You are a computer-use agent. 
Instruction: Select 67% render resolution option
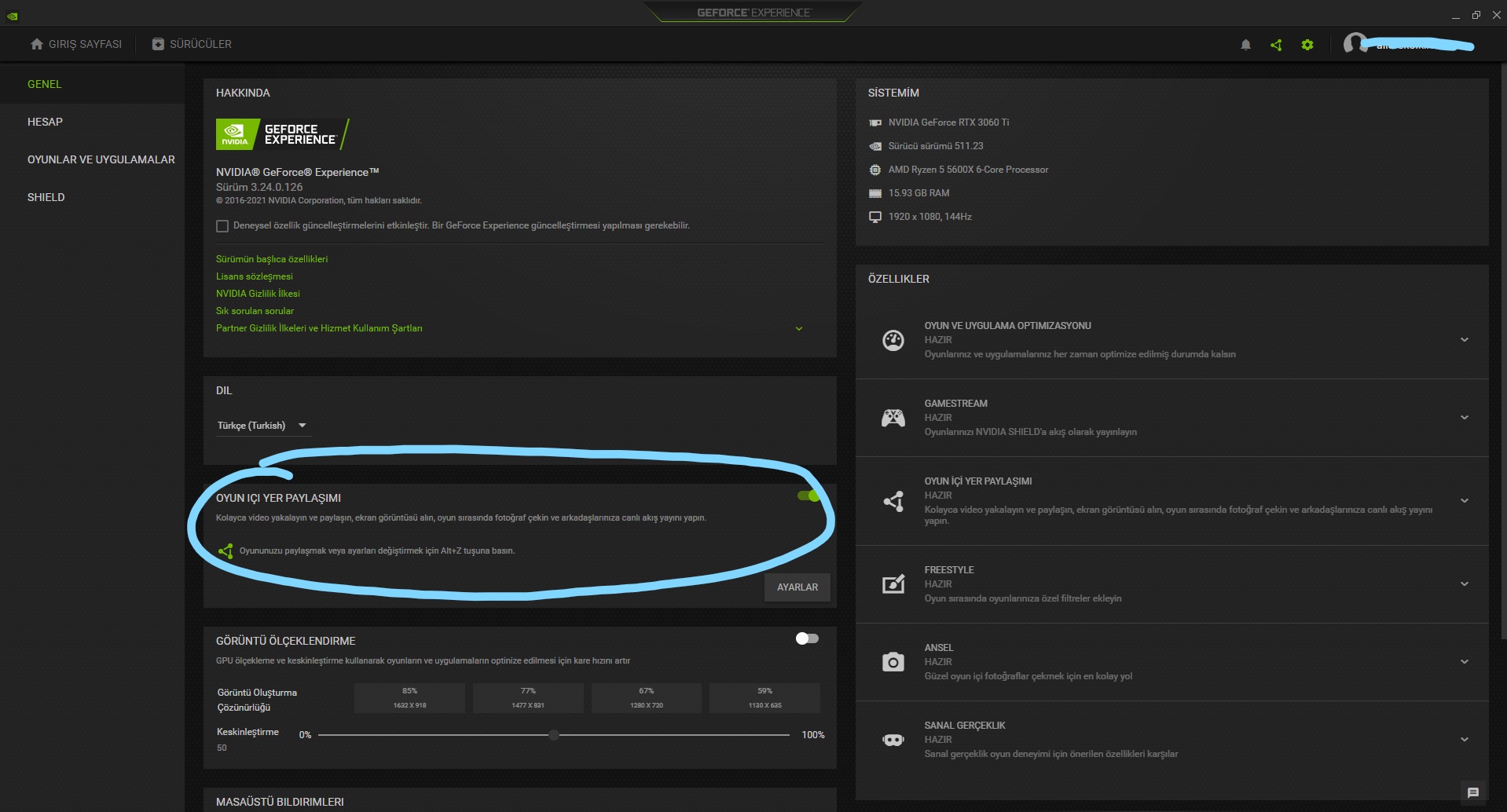tap(647, 697)
